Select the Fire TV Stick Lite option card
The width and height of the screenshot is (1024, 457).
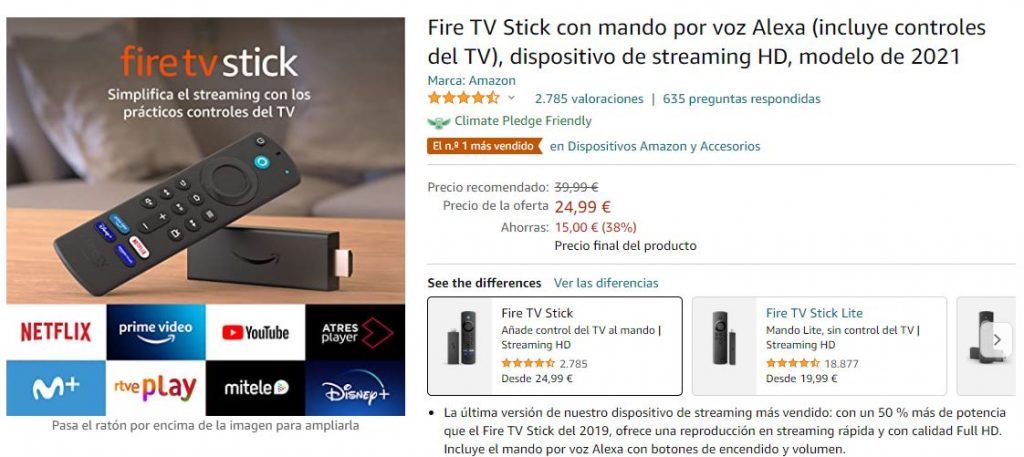click(820, 346)
